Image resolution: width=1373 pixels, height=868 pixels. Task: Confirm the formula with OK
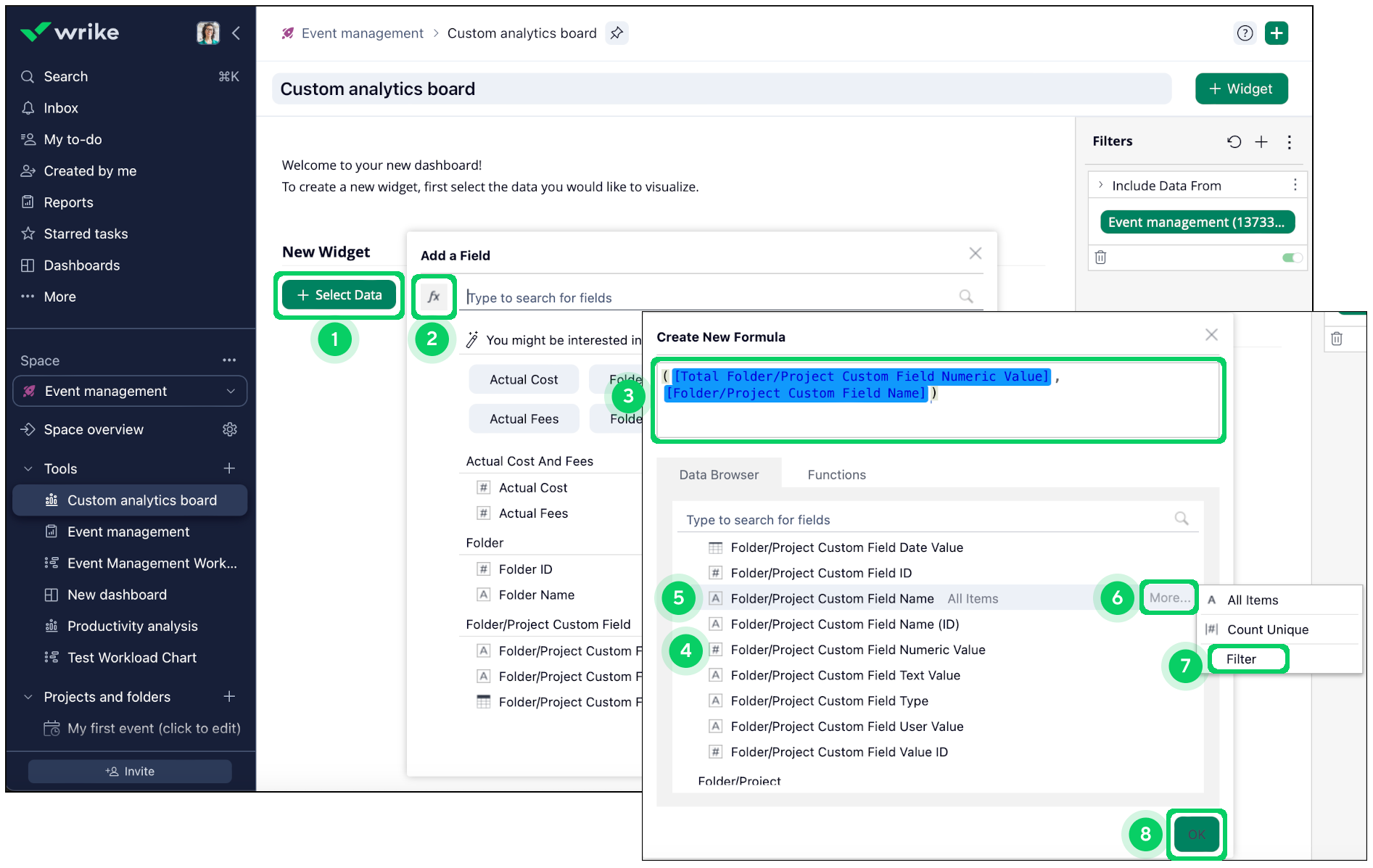(x=1196, y=835)
